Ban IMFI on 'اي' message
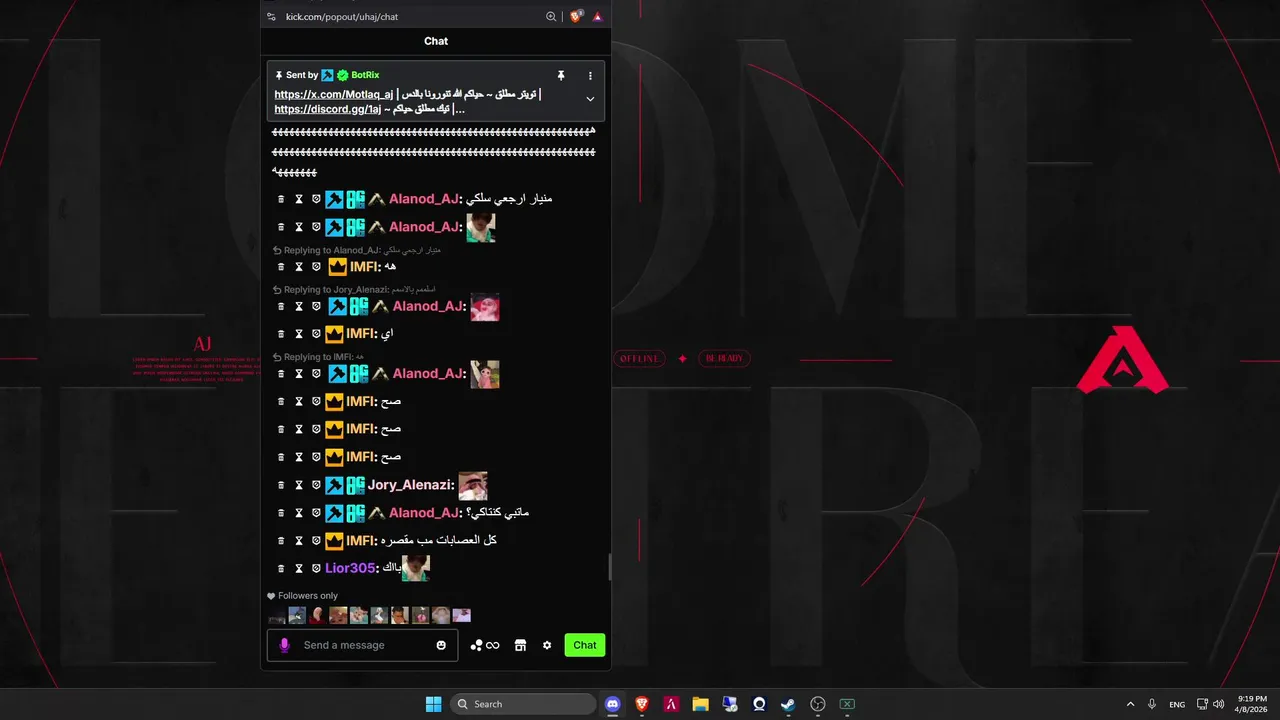1280x720 pixels. click(316, 334)
